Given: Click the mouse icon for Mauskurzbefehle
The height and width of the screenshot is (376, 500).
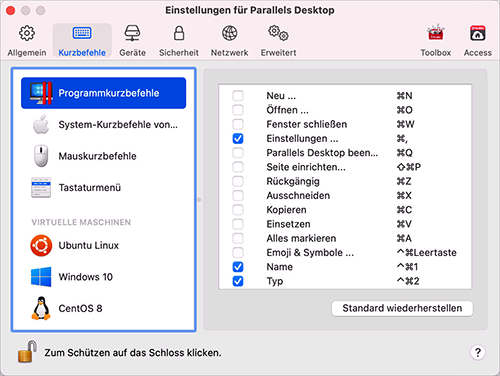Looking at the screenshot, I should 41,156.
